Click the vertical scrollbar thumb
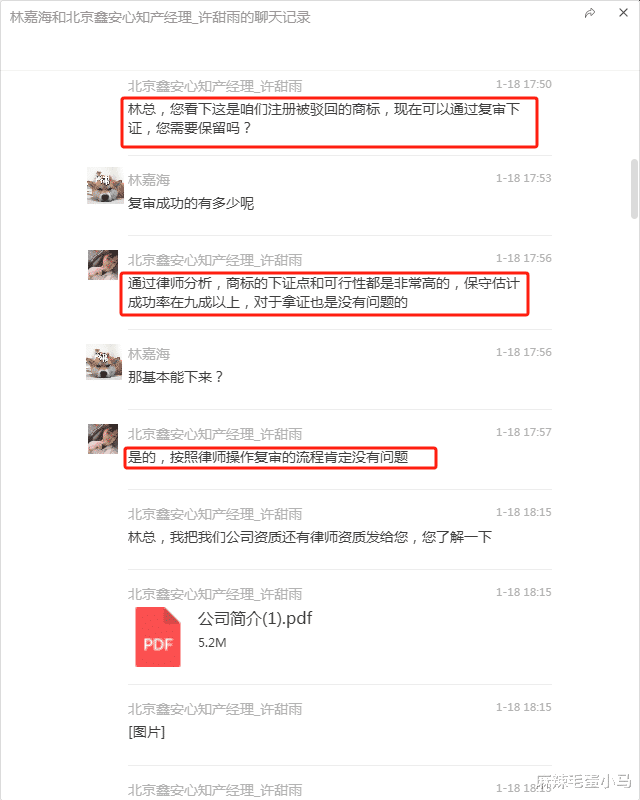Image resolution: width=640 pixels, height=800 pixels. coord(634,189)
